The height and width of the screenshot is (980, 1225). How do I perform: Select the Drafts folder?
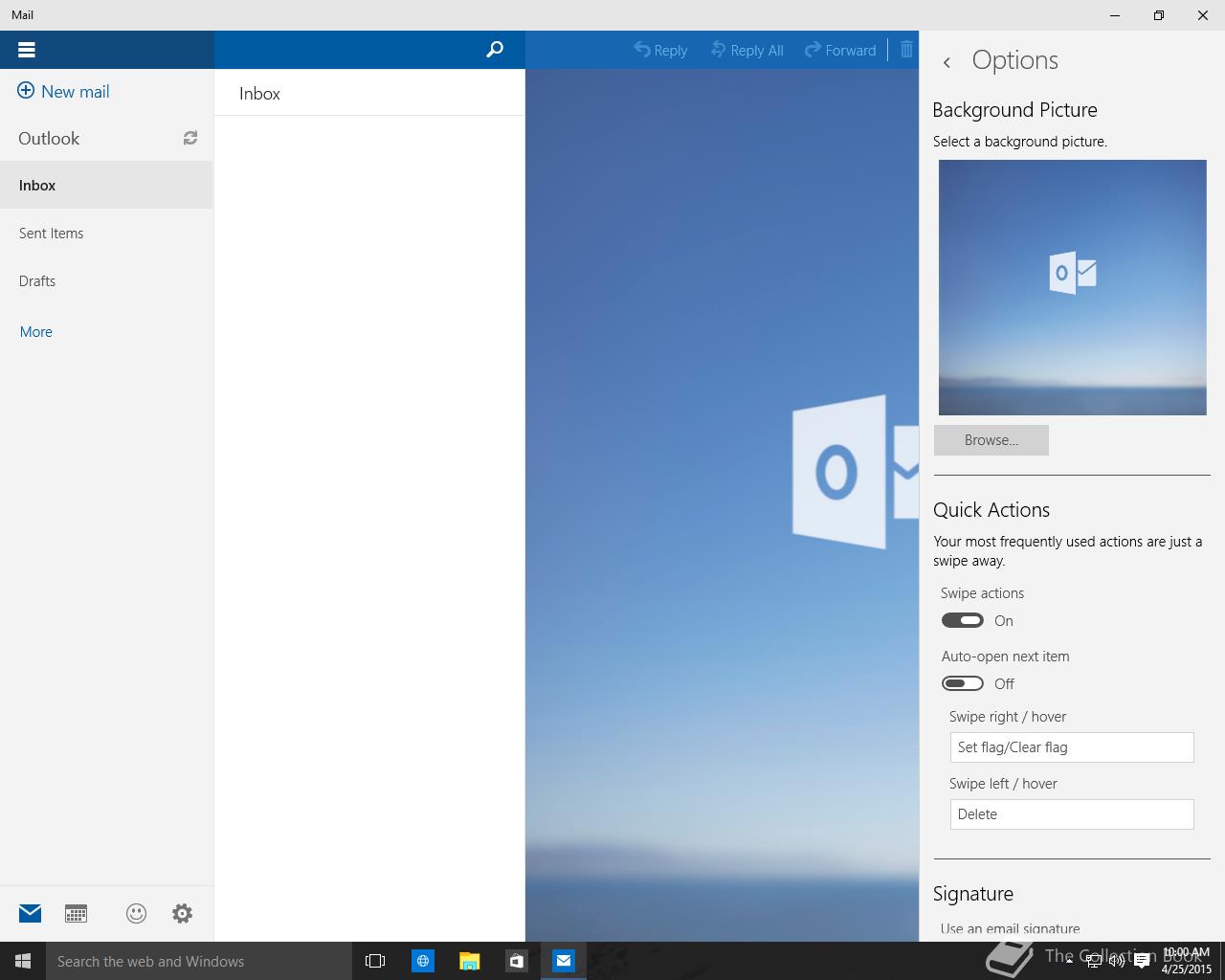(x=37, y=281)
